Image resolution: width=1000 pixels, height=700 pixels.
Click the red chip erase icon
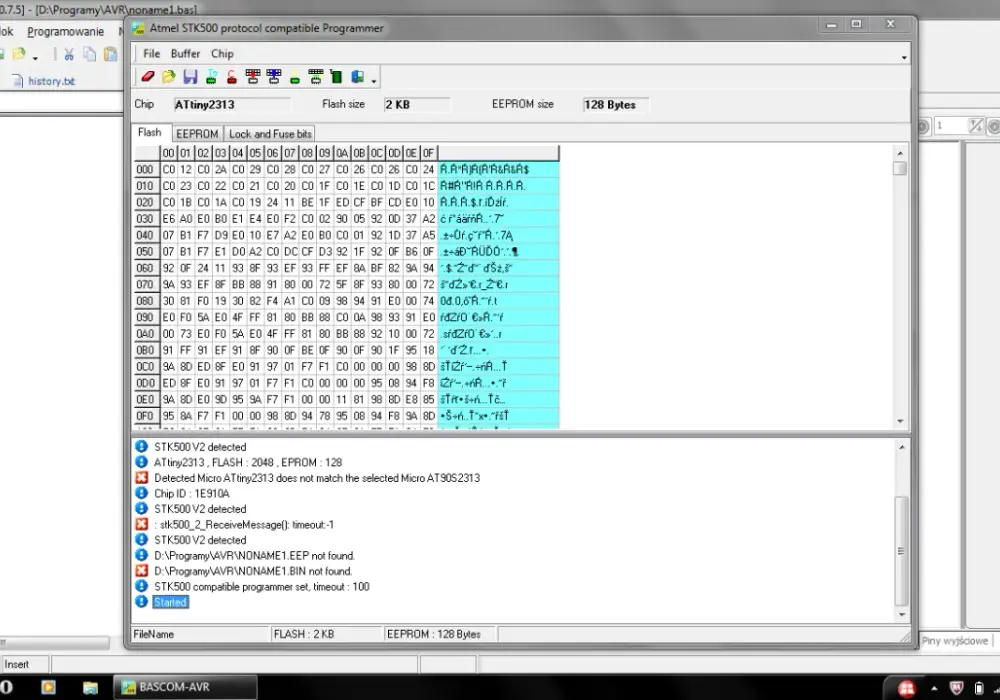pyautogui.click(x=232, y=77)
